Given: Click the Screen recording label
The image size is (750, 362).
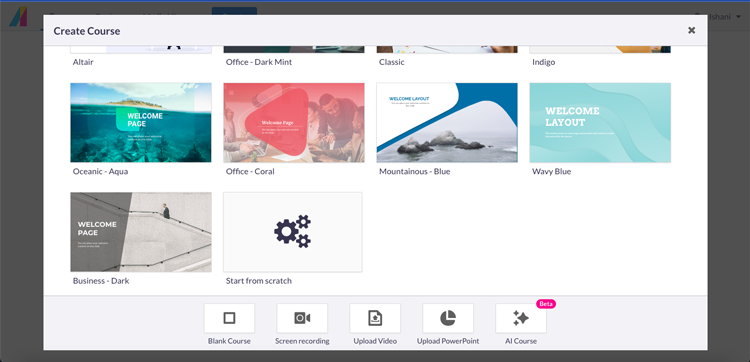Looking at the screenshot, I should click(x=302, y=341).
